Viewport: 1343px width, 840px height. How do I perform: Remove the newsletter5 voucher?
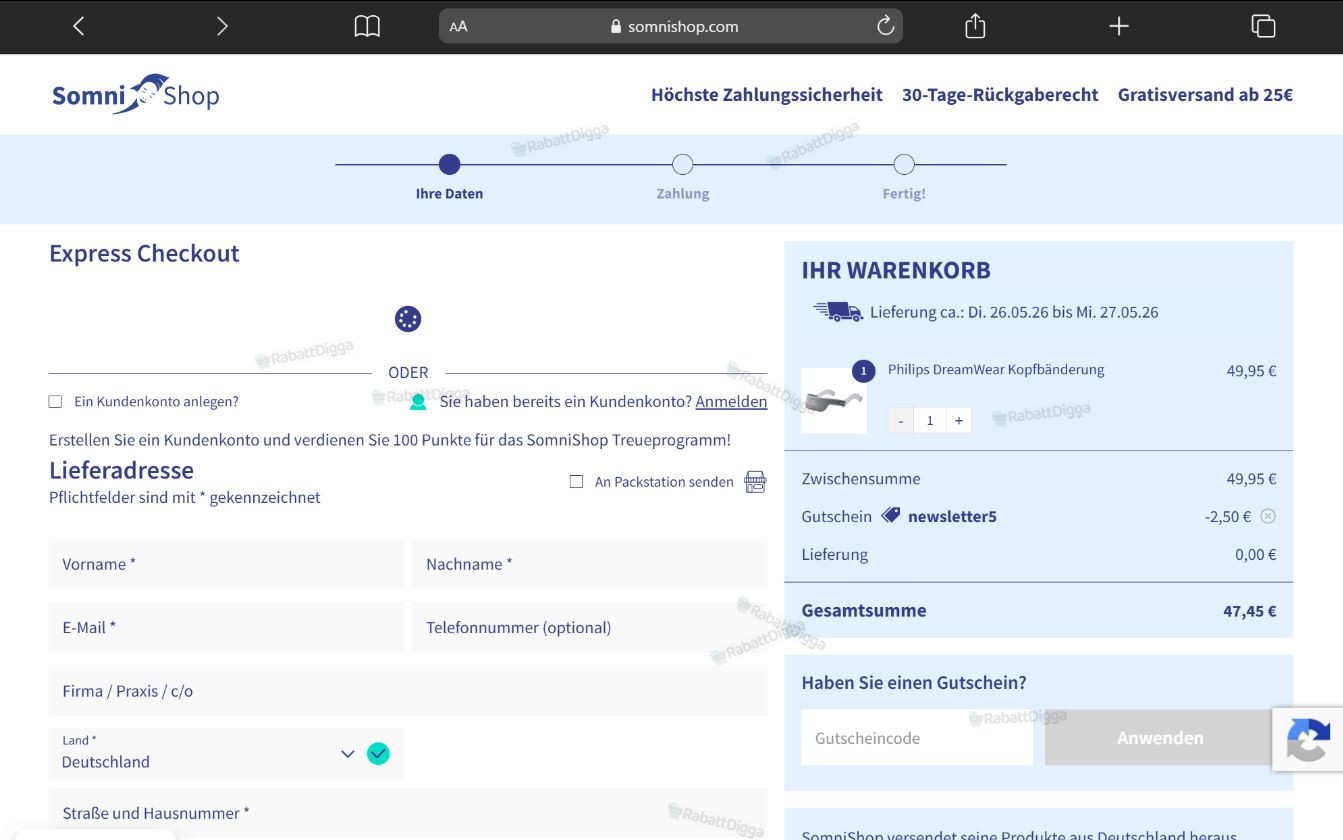tap(1267, 516)
